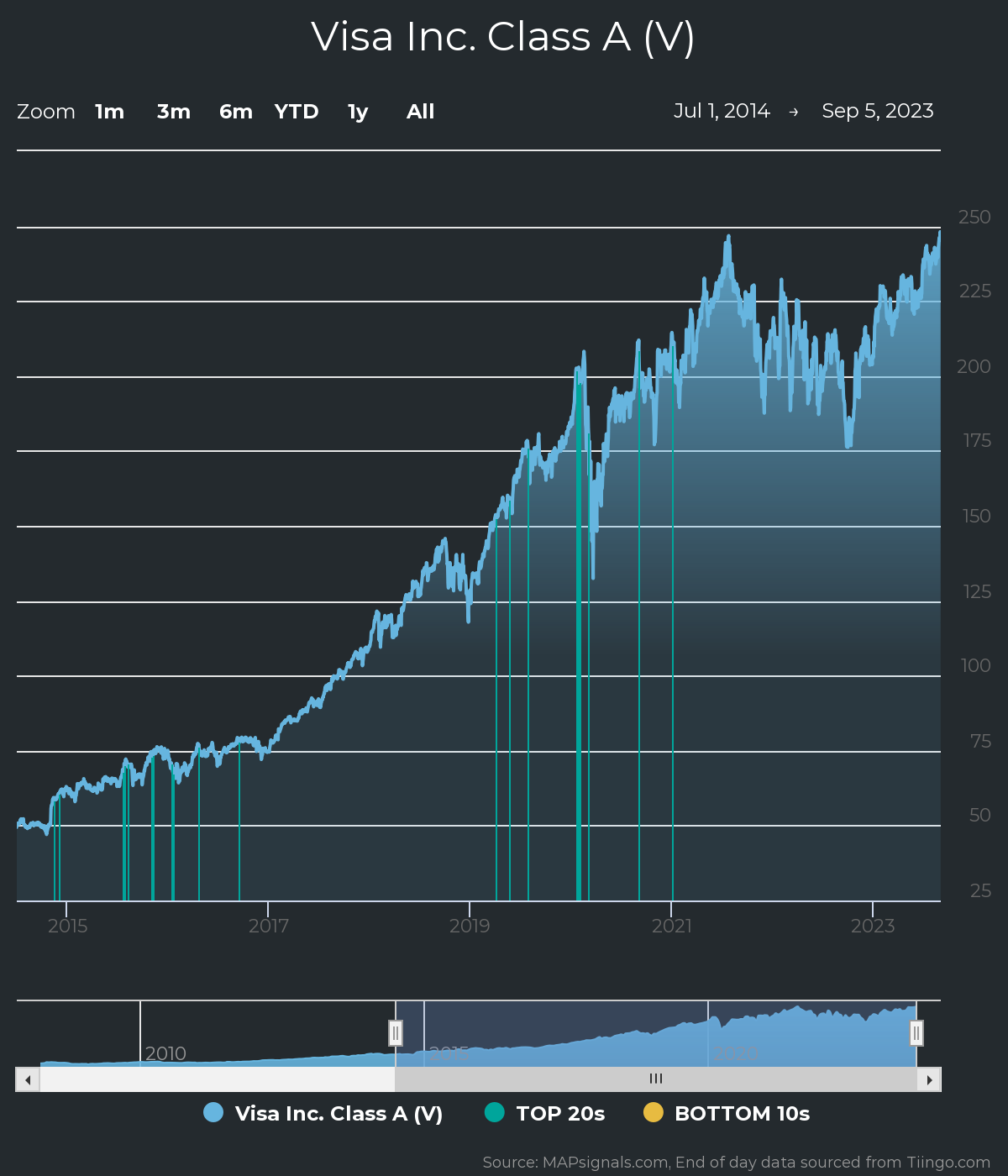1008x1176 pixels.
Task: Click the Visa Inc. Class A (V) chart title
Action: (503, 37)
